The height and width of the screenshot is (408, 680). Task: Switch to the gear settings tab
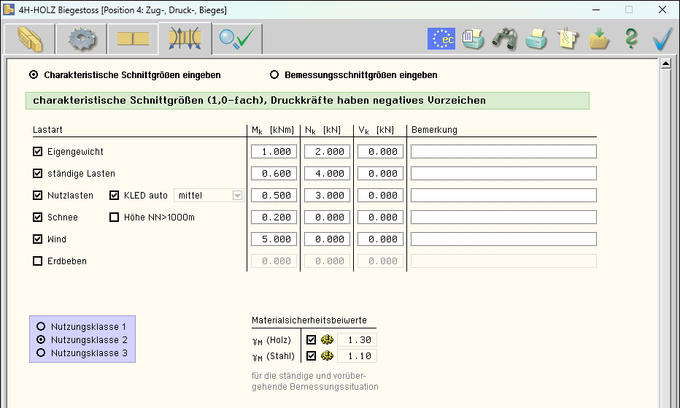(81, 39)
